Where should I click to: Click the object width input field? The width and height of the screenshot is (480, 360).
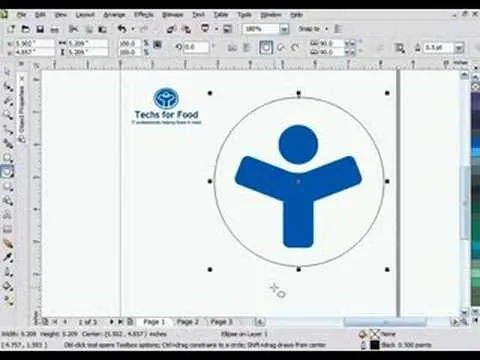[x=88, y=43]
